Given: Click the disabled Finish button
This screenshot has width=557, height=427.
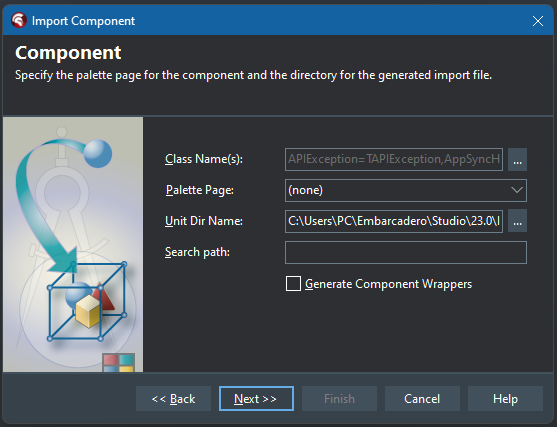Looking at the screenshot, I should 339,399.
